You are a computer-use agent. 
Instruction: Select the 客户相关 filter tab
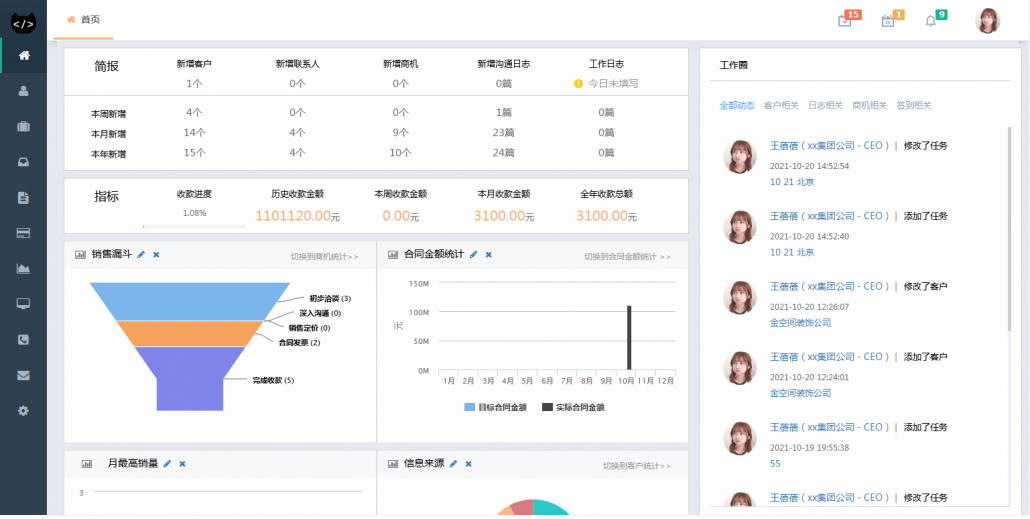point(781,105)
